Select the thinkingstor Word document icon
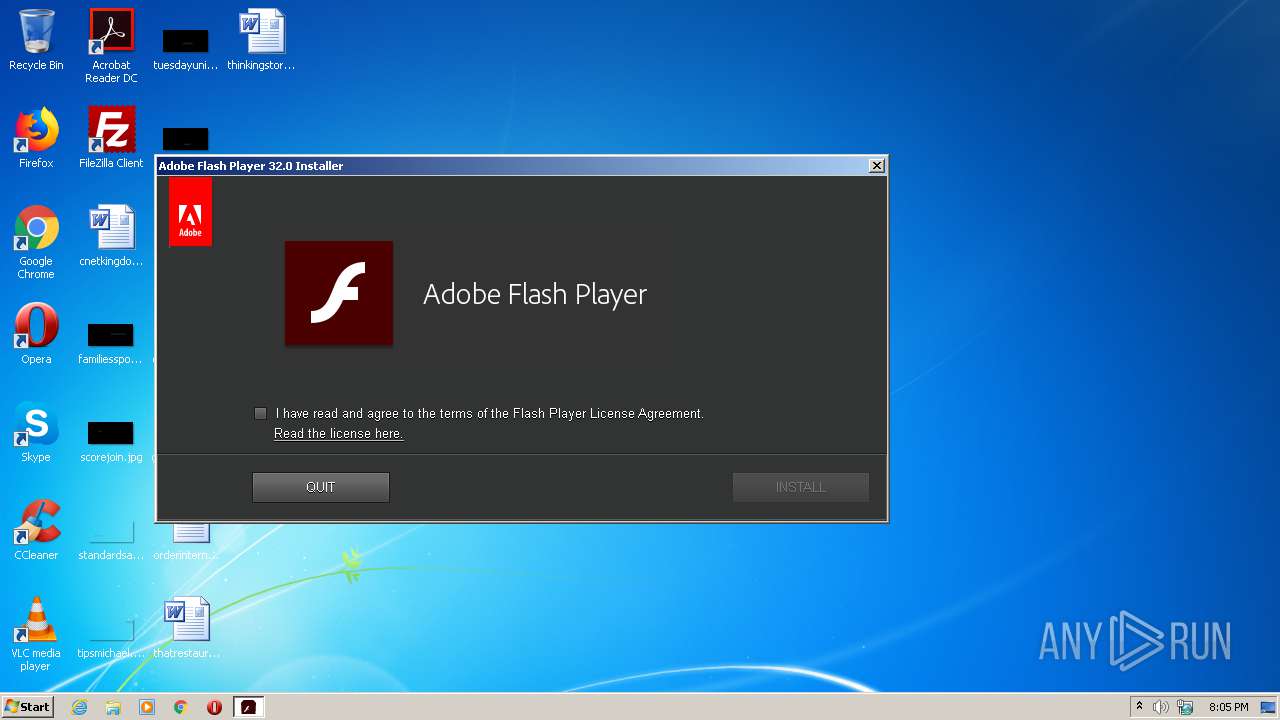Viewport: 1280px width, 720px height. click(x=261, y=40)
